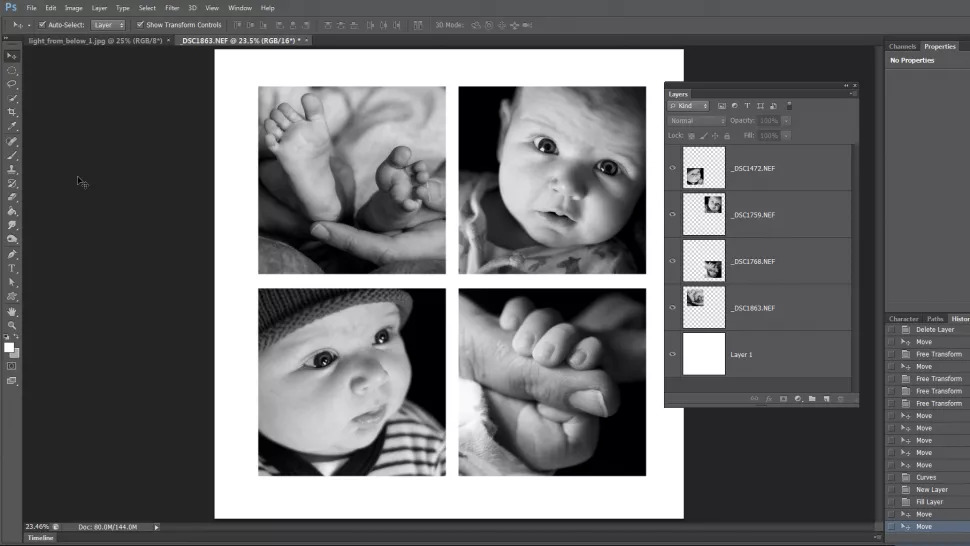Click the Create New Layer icon
Viewport: 970px width, 546px height.
click(826, 399)
